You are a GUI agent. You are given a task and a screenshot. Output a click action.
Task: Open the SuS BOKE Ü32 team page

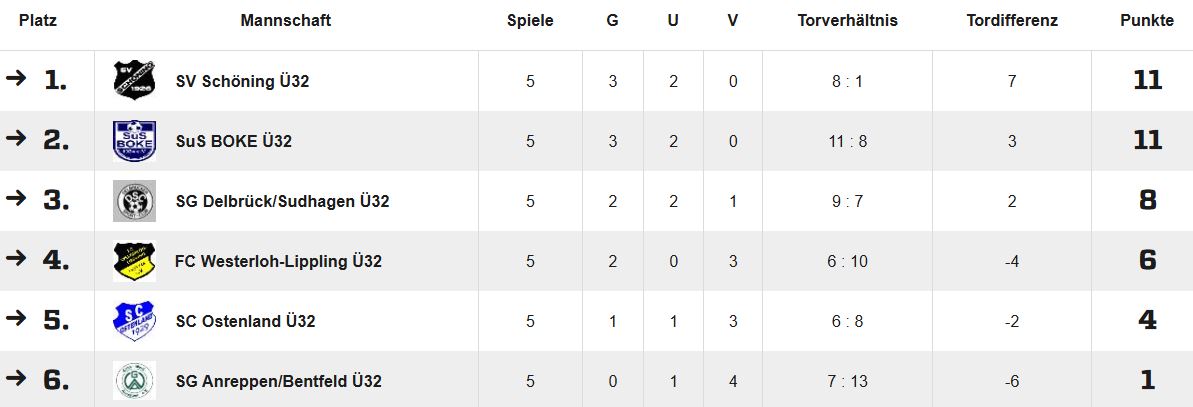pos(233,141)
